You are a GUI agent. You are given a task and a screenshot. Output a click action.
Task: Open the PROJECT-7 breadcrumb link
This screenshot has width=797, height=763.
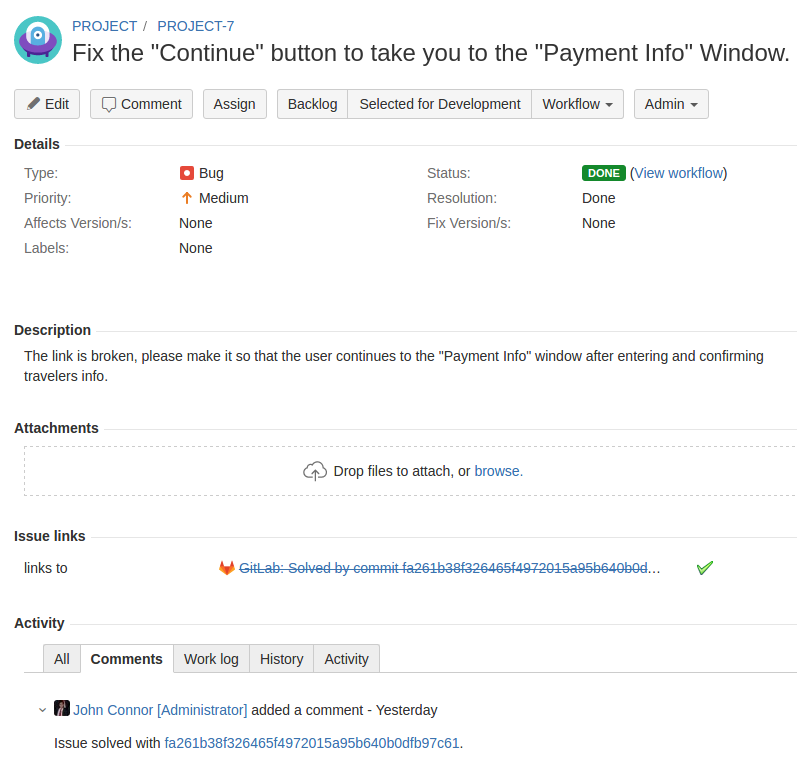(196, 26)
